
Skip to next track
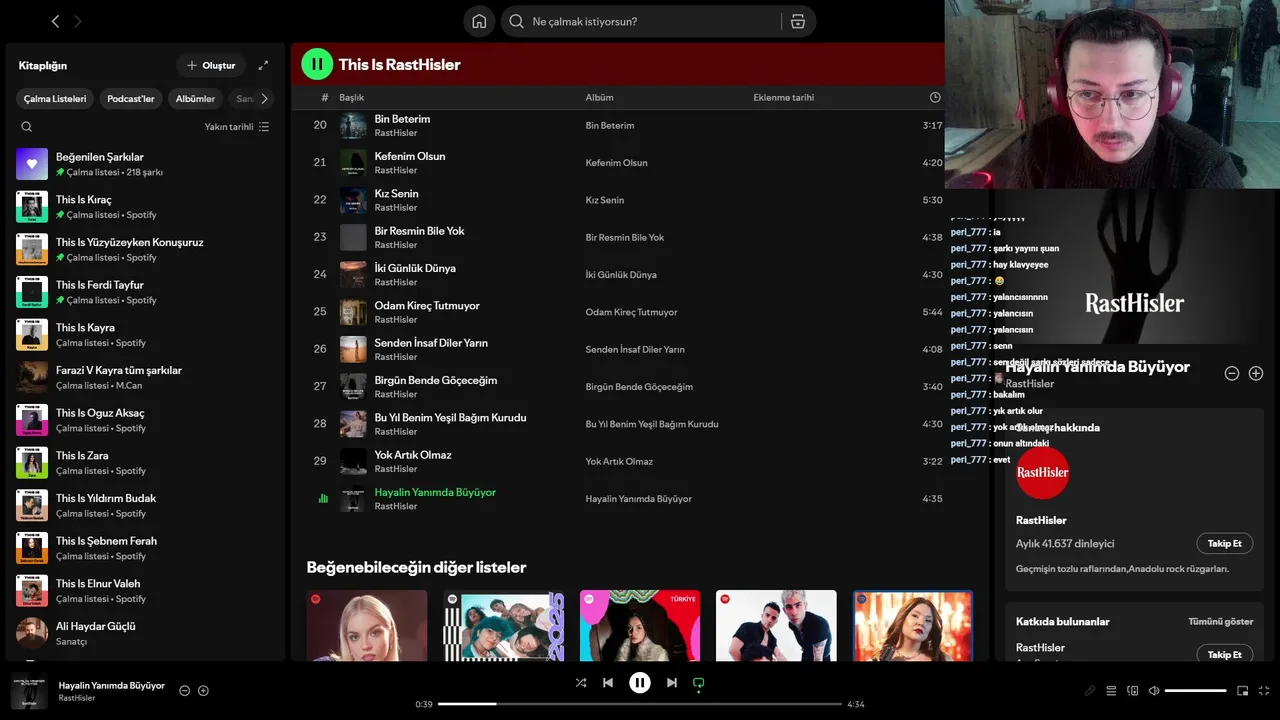click(672, 683)
